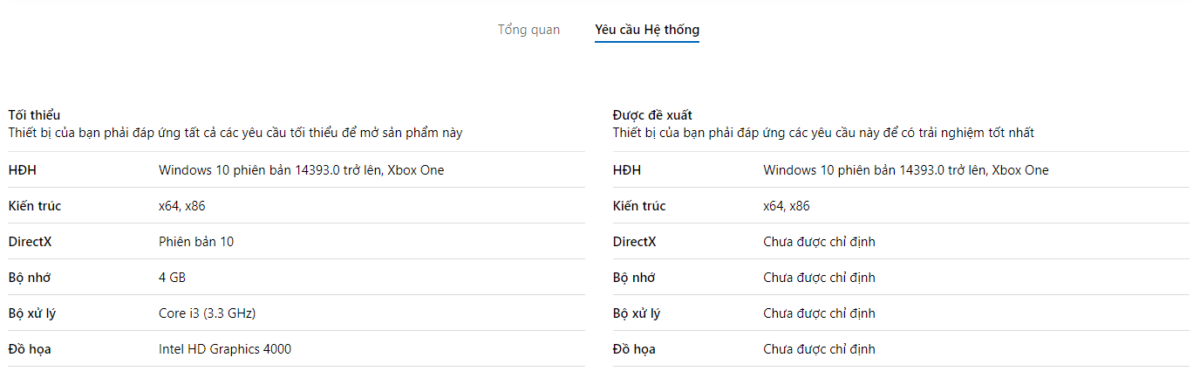Click recommended Đồ họa Chưa được chỉ định
The width and height of the screenshot is (1200, 392).
click(x=819, y=350)
